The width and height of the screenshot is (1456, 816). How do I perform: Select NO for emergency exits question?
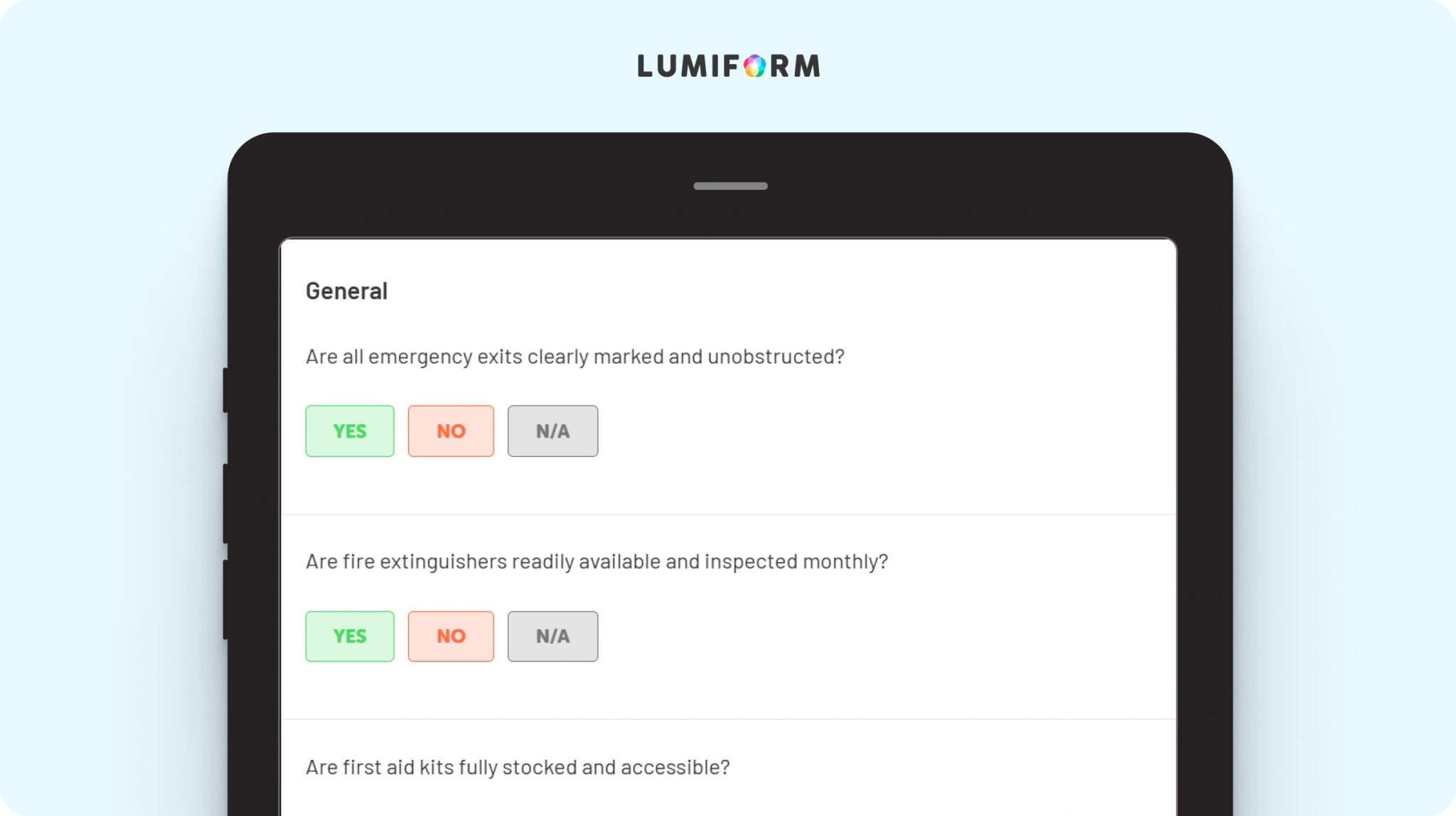451,431
